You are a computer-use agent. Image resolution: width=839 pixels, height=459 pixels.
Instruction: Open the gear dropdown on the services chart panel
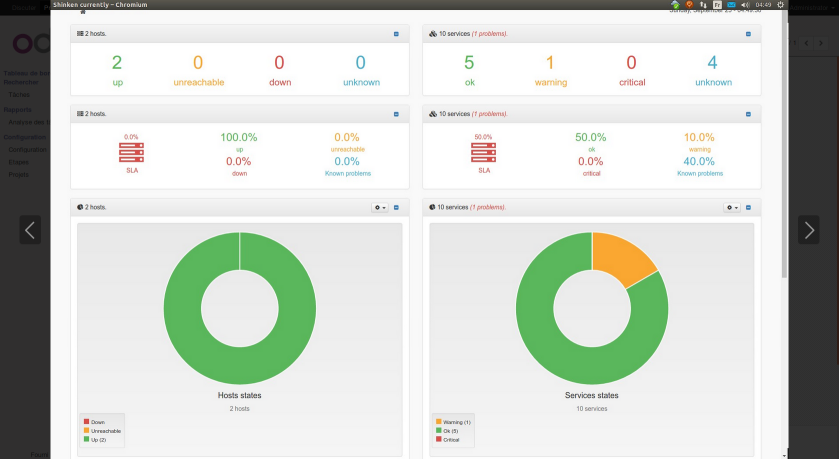tap(732, 208)
